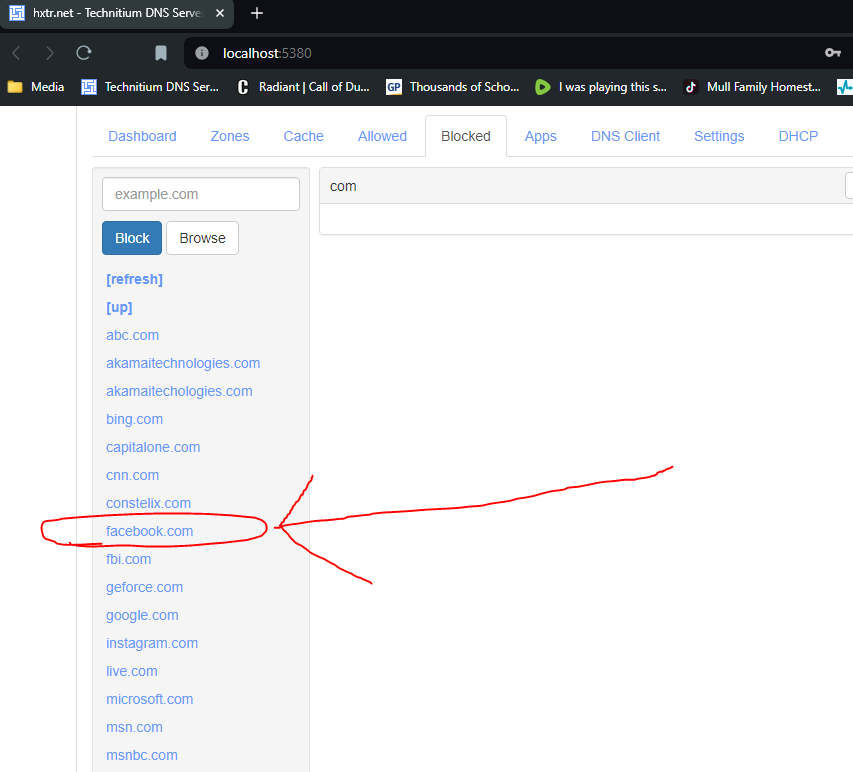Image resolution: width=853 pixels, height=772 pixels.
Task: Switch to the Dashboard tab
Action: pyautogui.click(x=142, y=136)
